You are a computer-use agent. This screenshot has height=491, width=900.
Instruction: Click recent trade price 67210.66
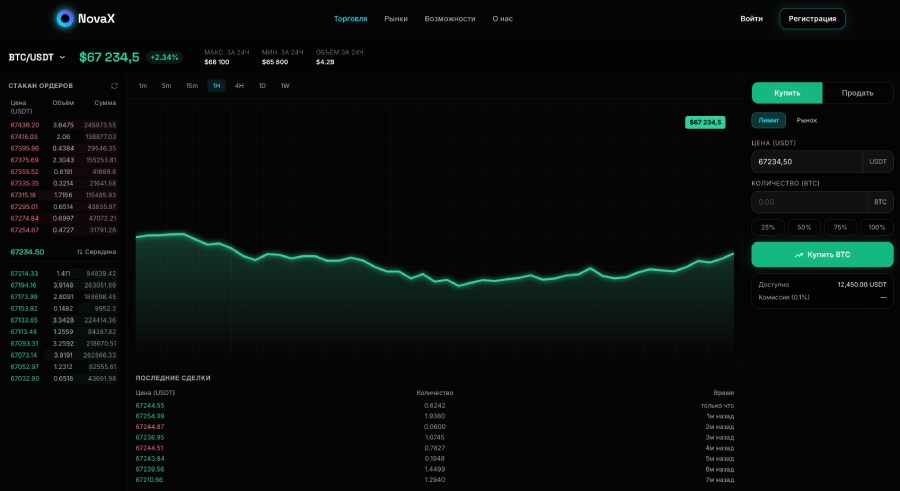point(149,480)
